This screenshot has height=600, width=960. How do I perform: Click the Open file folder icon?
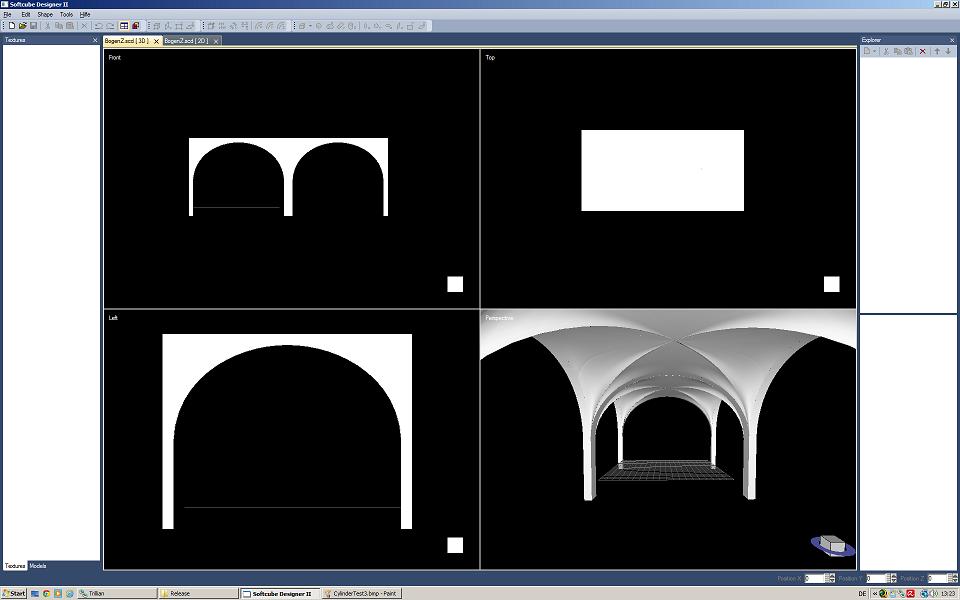click(x=22, y=26)
